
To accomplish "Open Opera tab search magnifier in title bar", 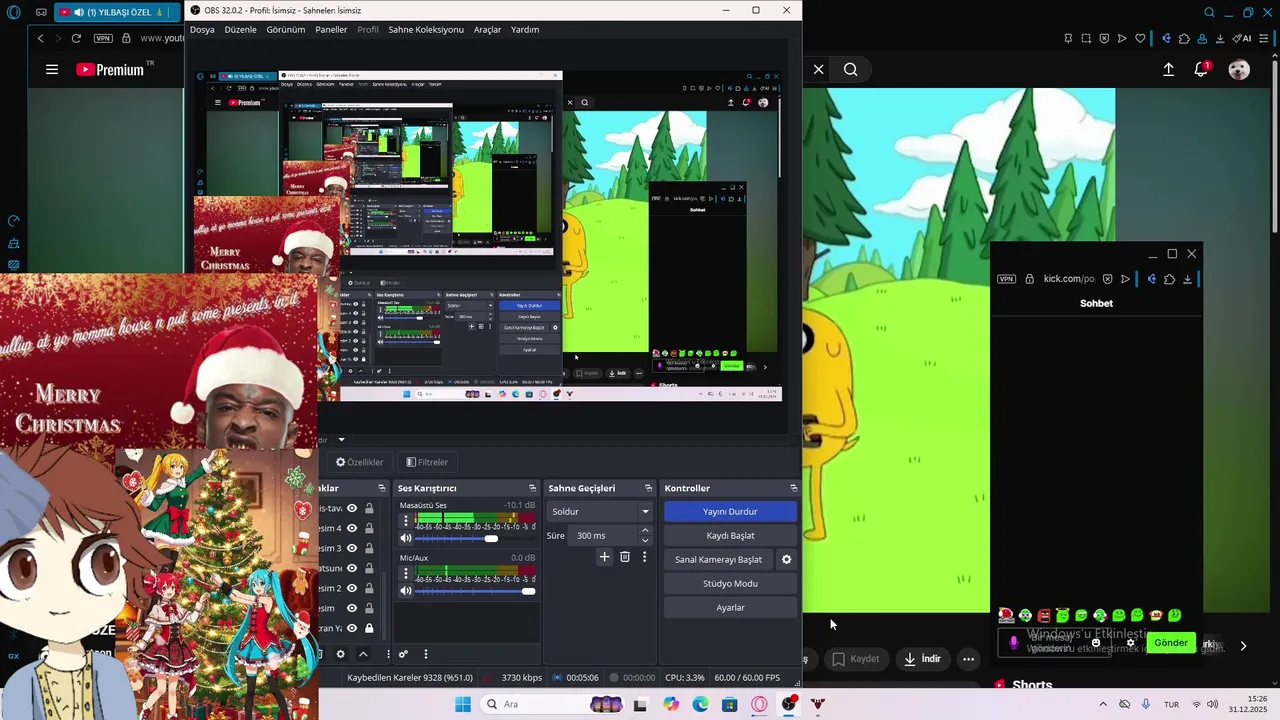I will [x=1209, y=12].
